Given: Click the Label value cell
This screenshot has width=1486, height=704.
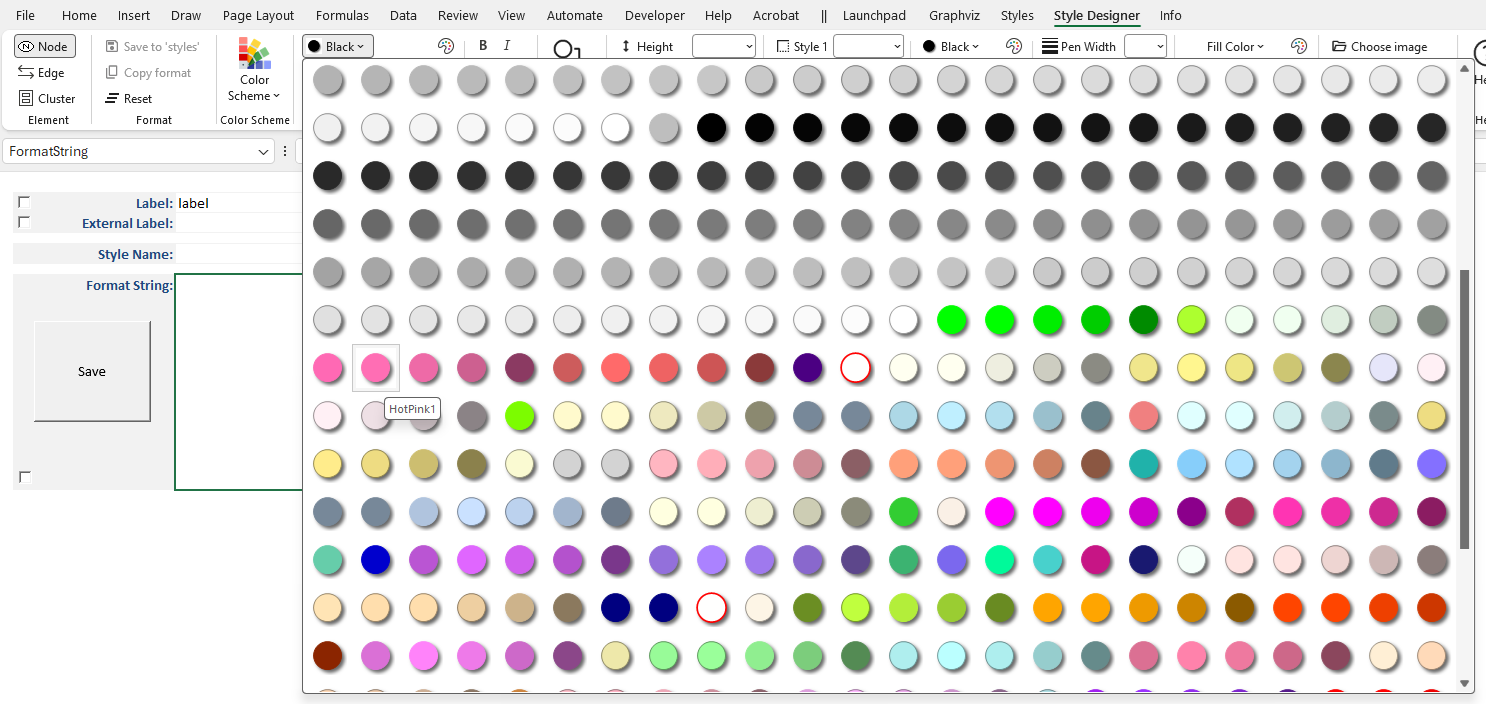Looking at the screenshot, I should [238, 203].
